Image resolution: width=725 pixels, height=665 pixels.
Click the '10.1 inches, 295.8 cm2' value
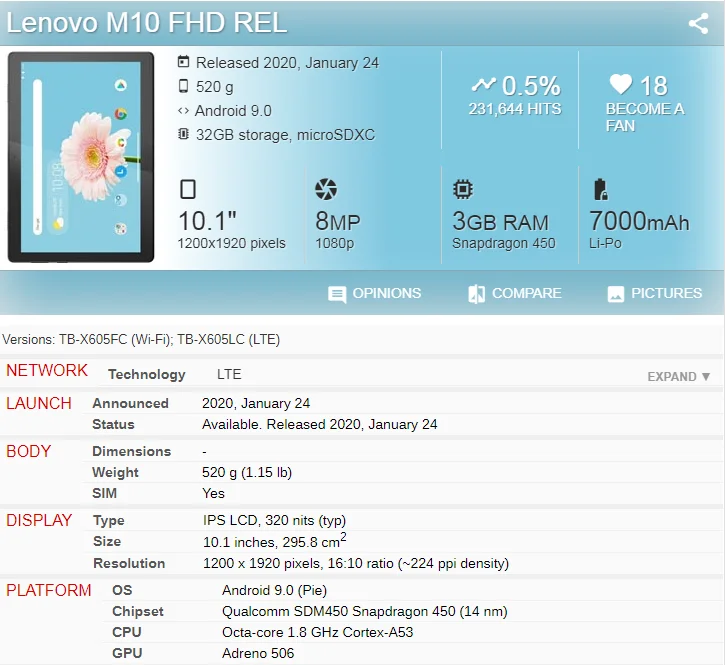click(x=275, y=540)
